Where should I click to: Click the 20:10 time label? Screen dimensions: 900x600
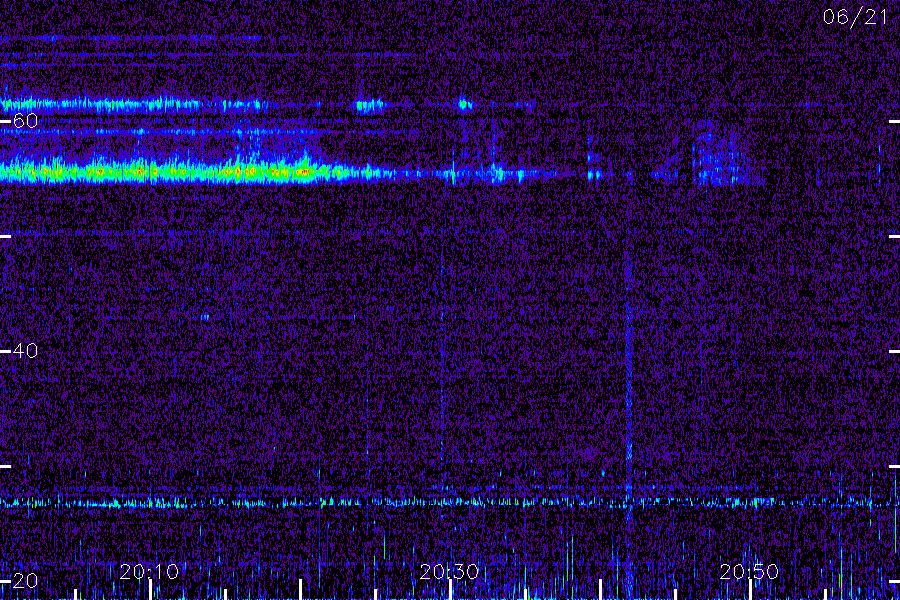tap(149, 571)
